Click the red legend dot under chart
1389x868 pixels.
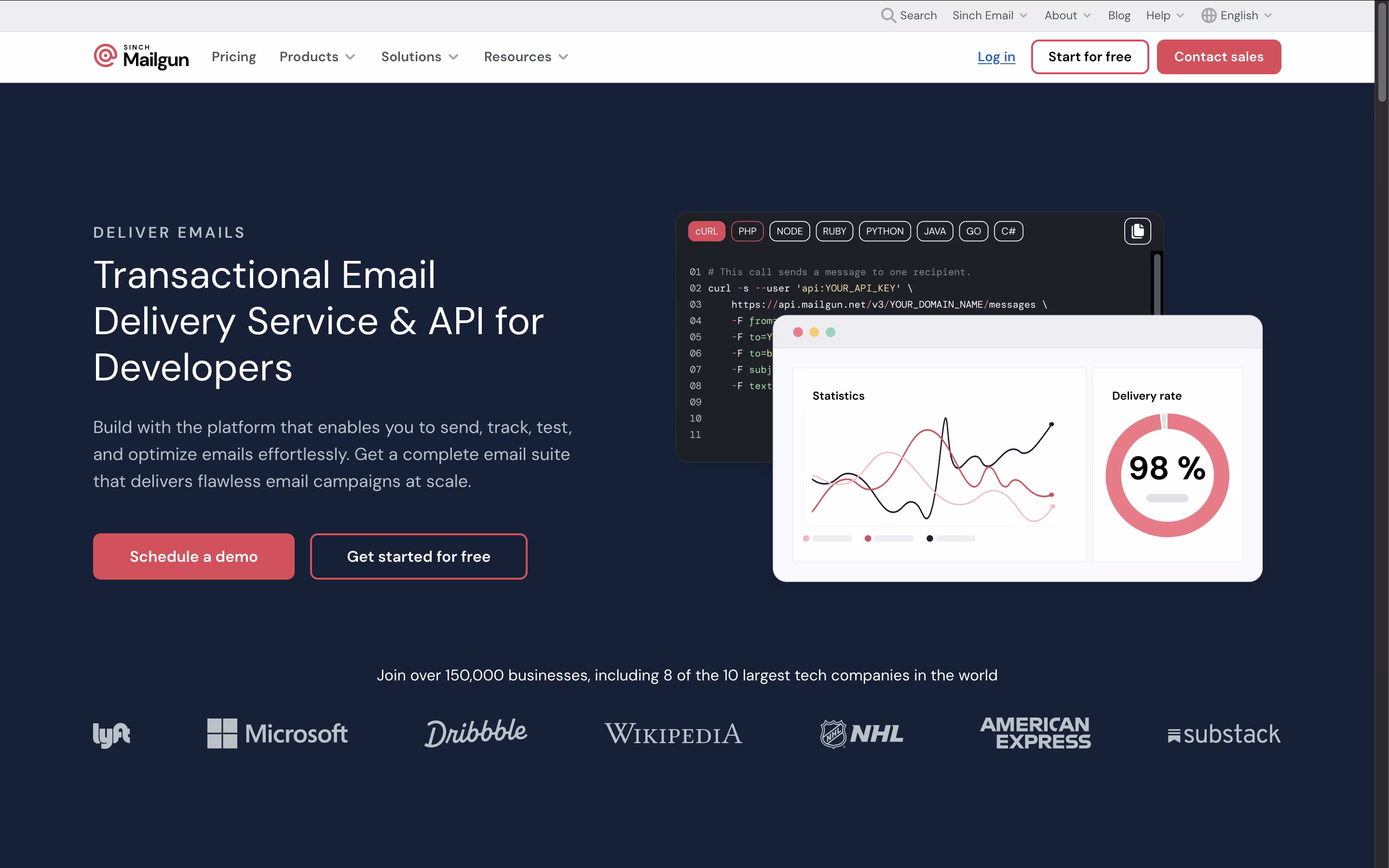pyautogui.click(x=868, y=539)
